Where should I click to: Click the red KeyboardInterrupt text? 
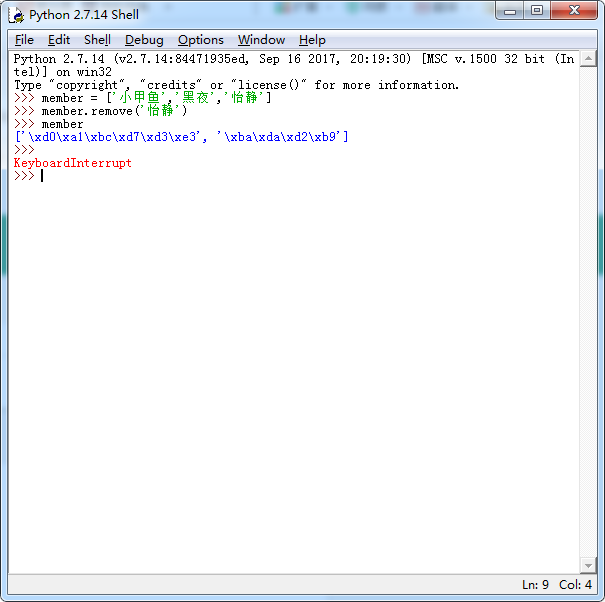point(72,163)
